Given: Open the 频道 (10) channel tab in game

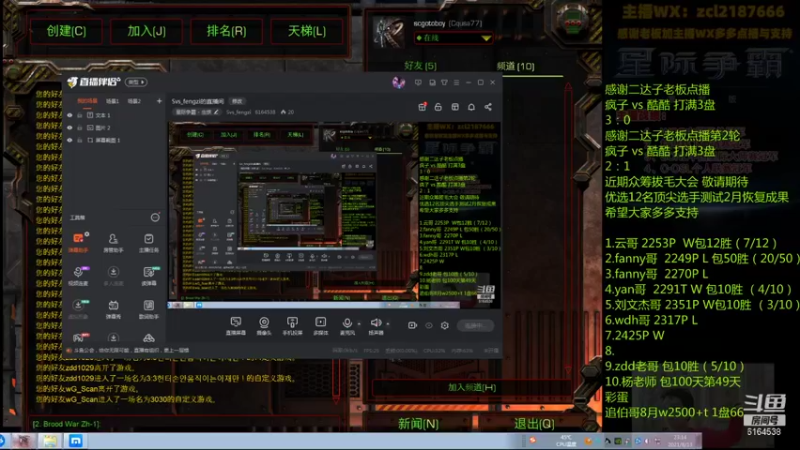Looking at the screenshot, I should click(x=515, y=66).
